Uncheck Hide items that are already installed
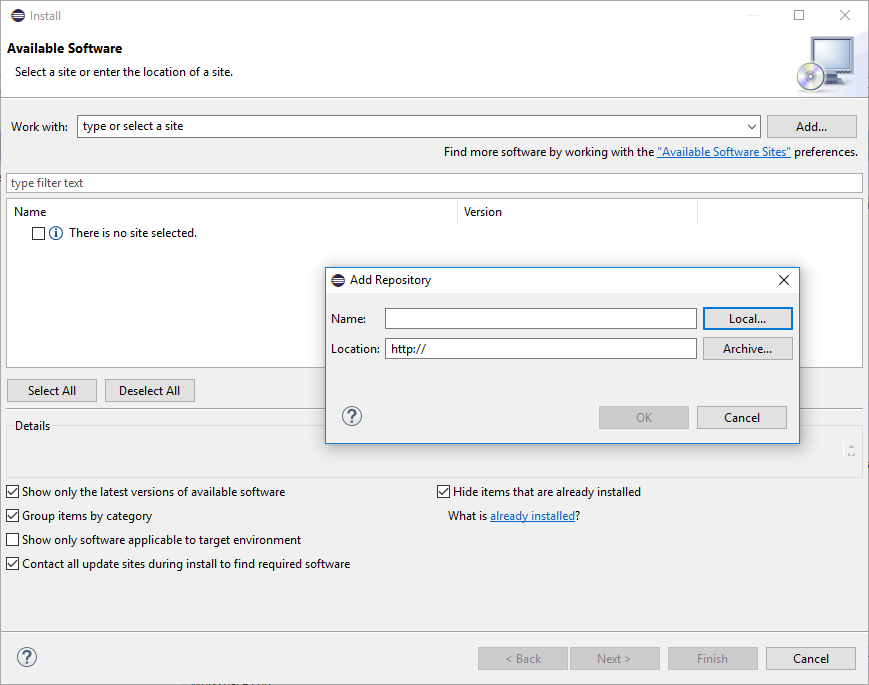This screenshot has height=685, width=869. [x=444, y=492]
